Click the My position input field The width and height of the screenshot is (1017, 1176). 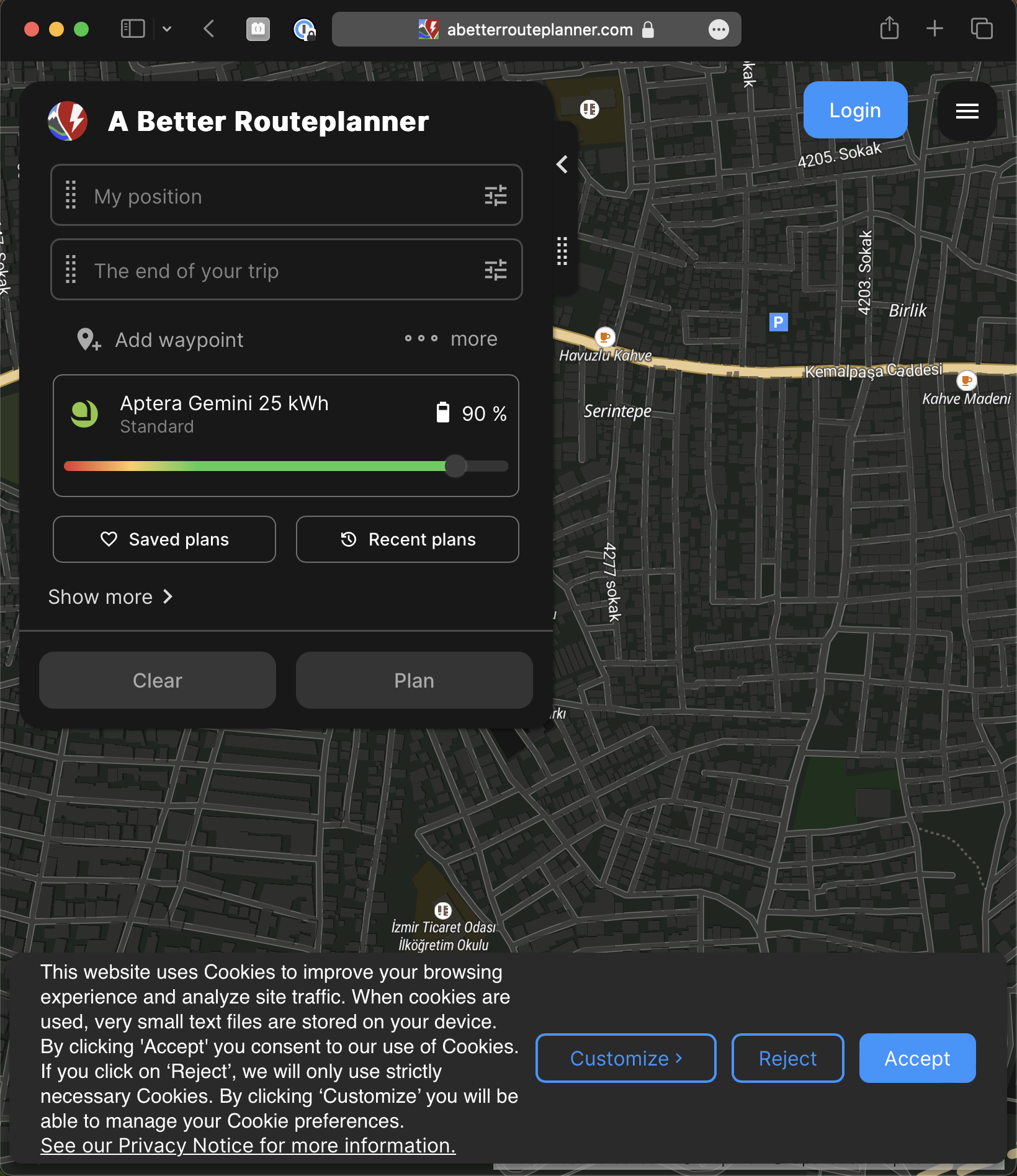click(x=286, y=195)
